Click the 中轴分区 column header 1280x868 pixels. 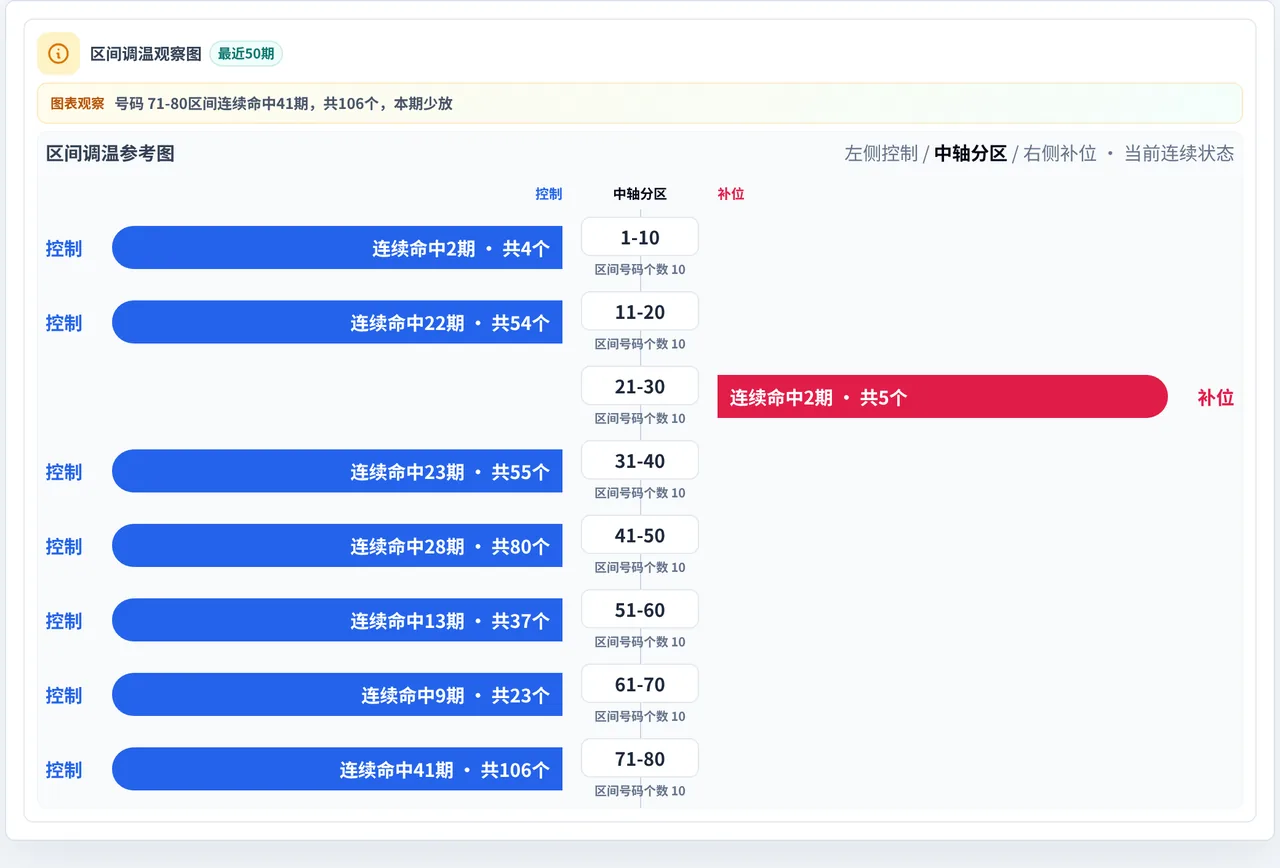[640, 194]
